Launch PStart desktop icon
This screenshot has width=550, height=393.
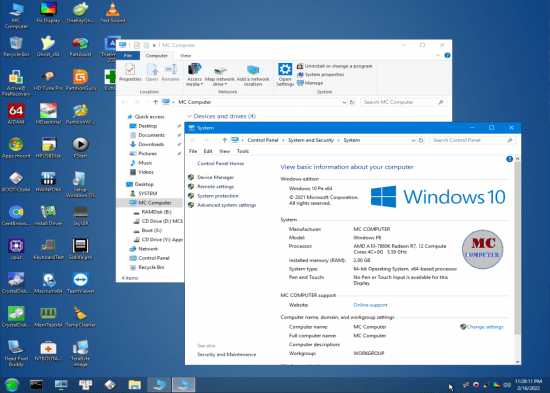pos(81,148)
